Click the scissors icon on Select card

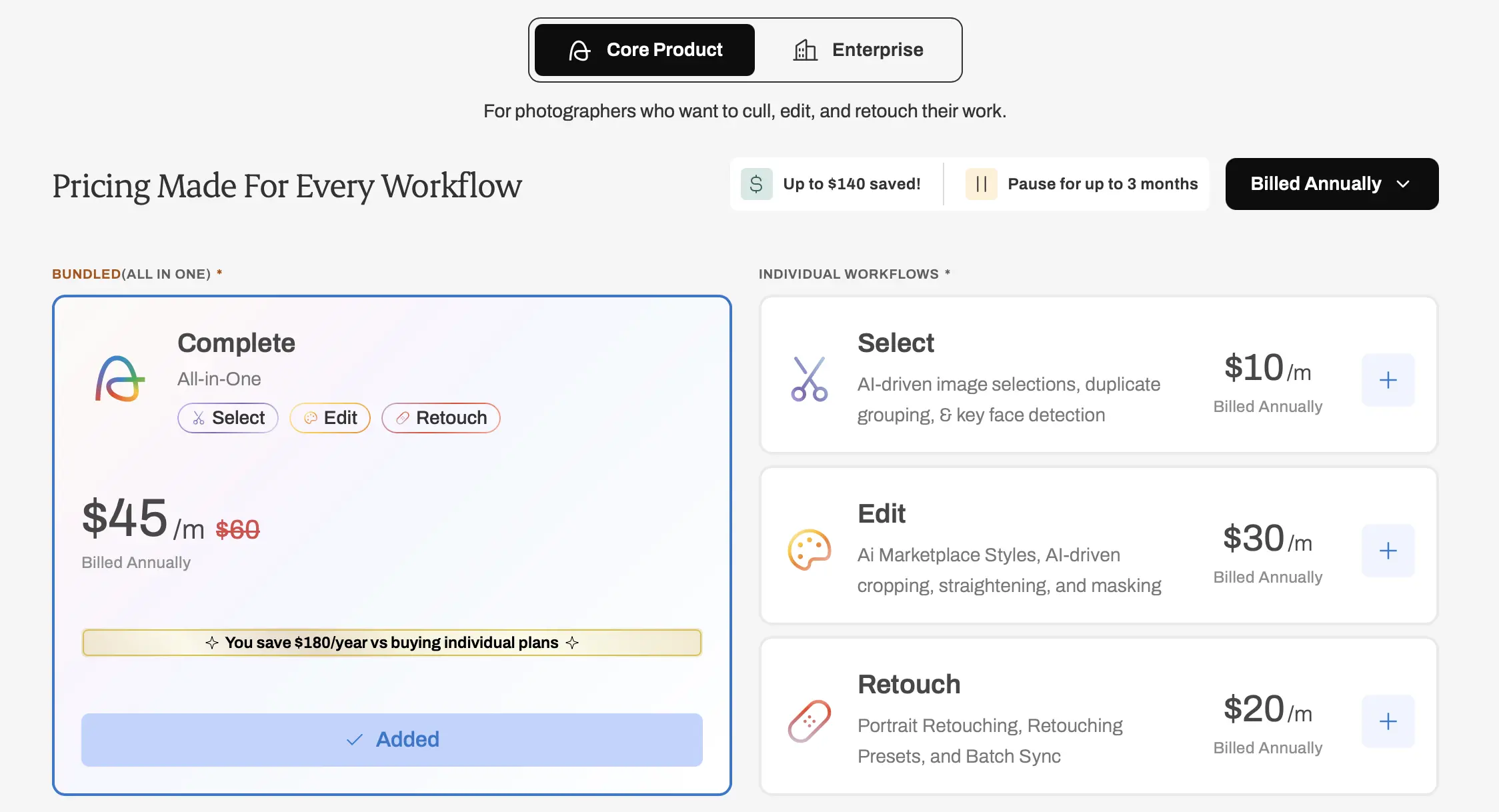pyautogui.click(x=810, y=379)
